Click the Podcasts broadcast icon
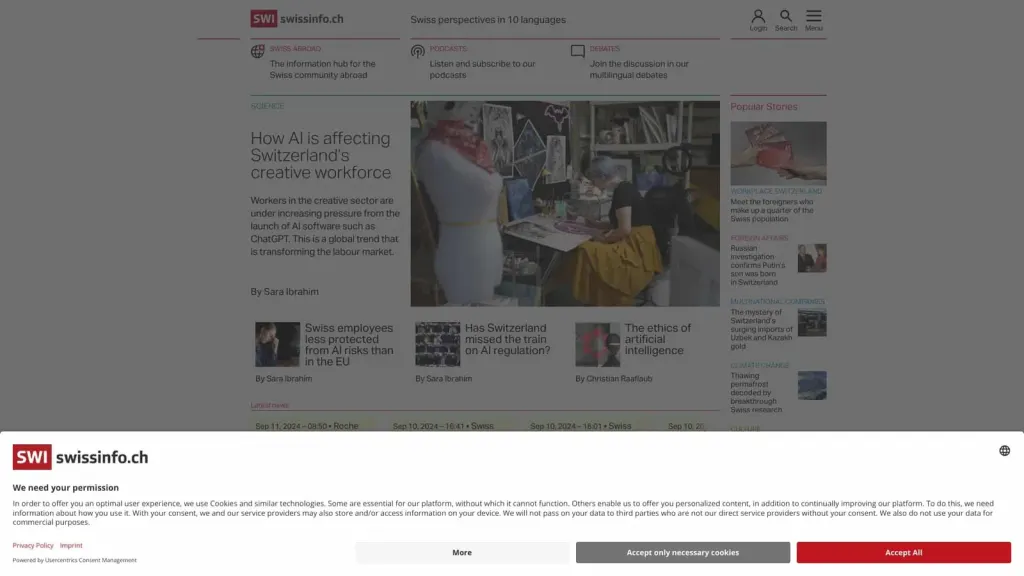This screenshot has width=1024, height=576. pyautogui.click(x=417, y=52)
